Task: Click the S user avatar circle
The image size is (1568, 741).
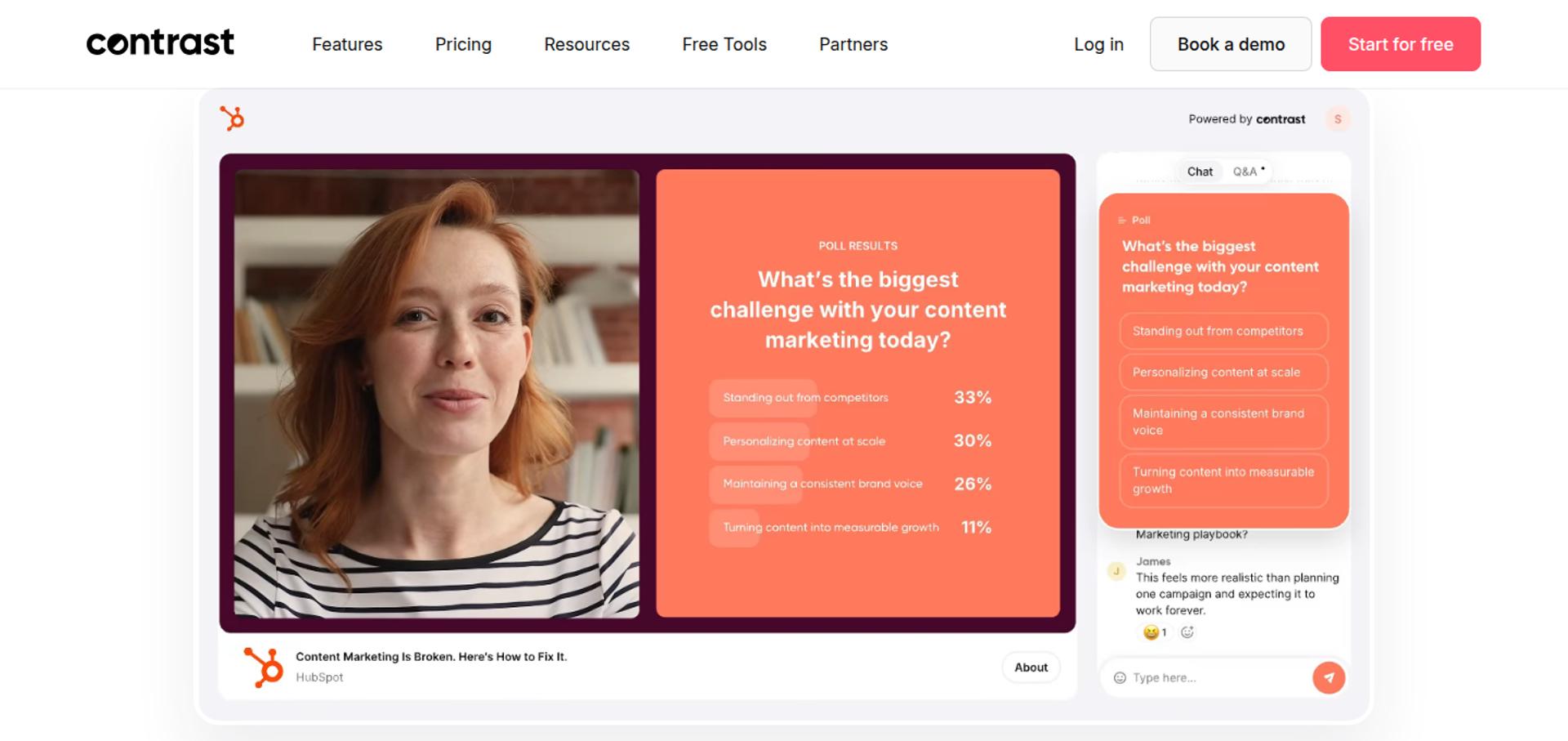Action: point(1338,119)
